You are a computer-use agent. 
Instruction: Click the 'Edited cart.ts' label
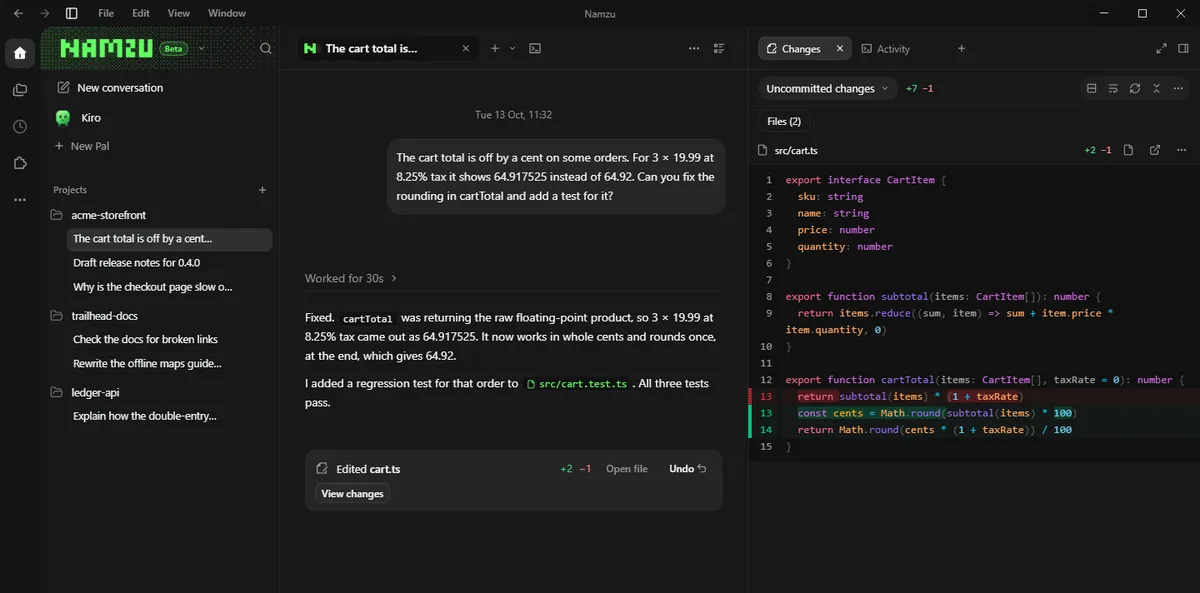pos(368,469)
